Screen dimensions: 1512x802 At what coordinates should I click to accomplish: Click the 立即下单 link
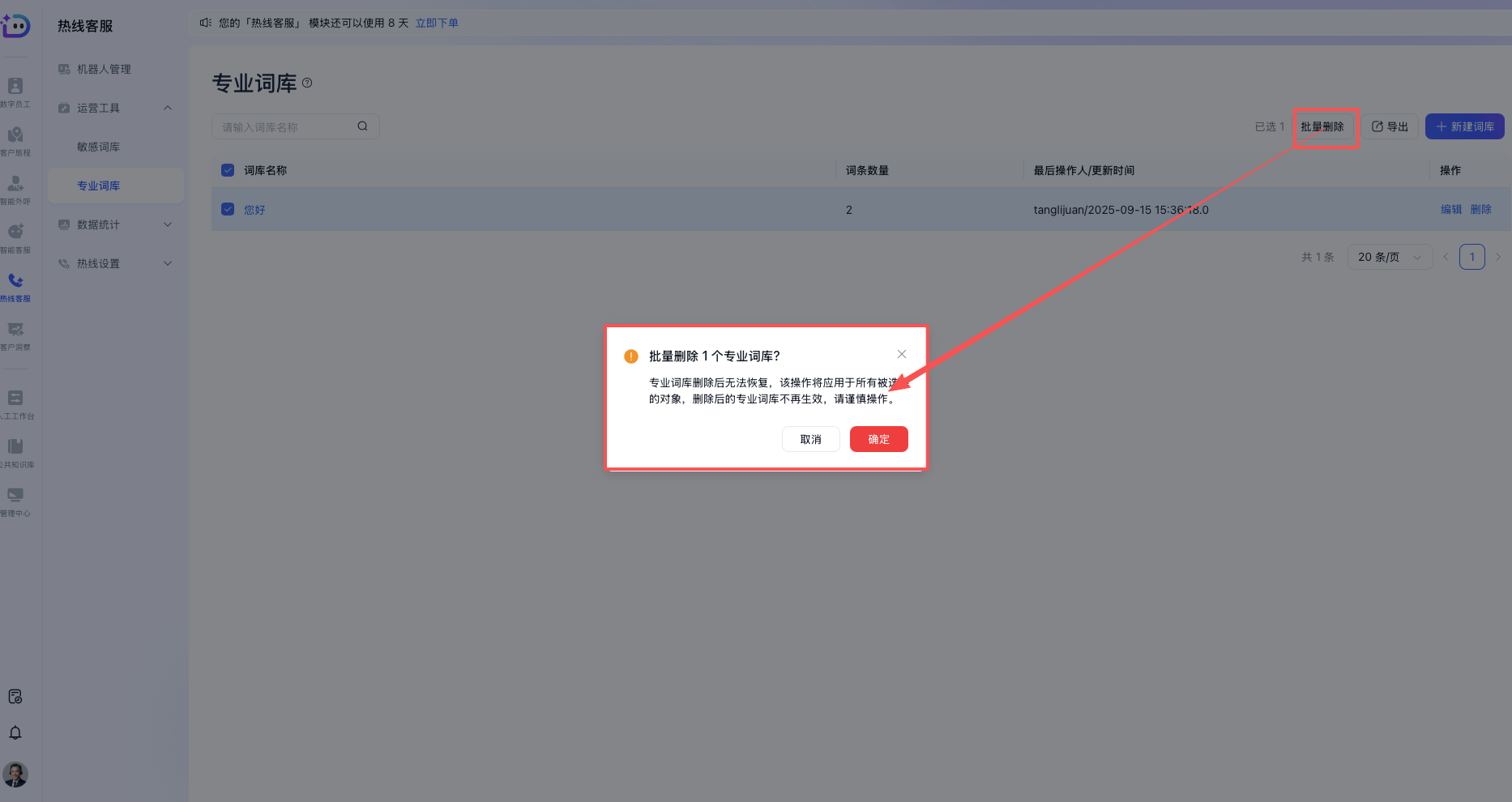(x=437, y=23)
